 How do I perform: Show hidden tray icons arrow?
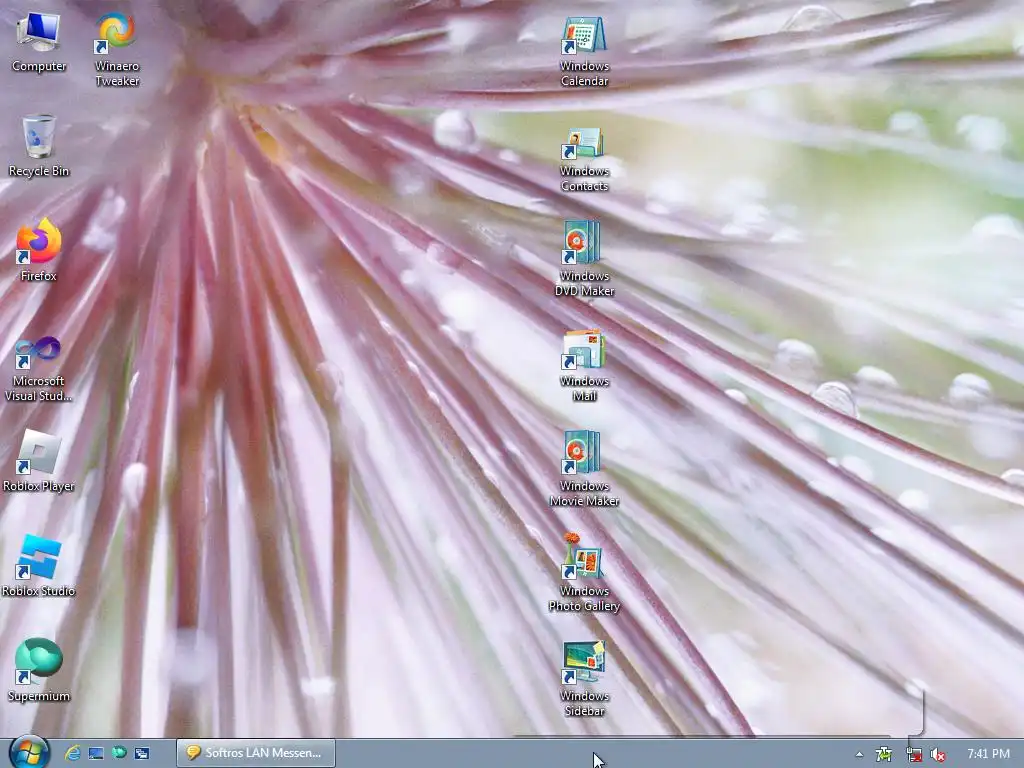[859, 754]
